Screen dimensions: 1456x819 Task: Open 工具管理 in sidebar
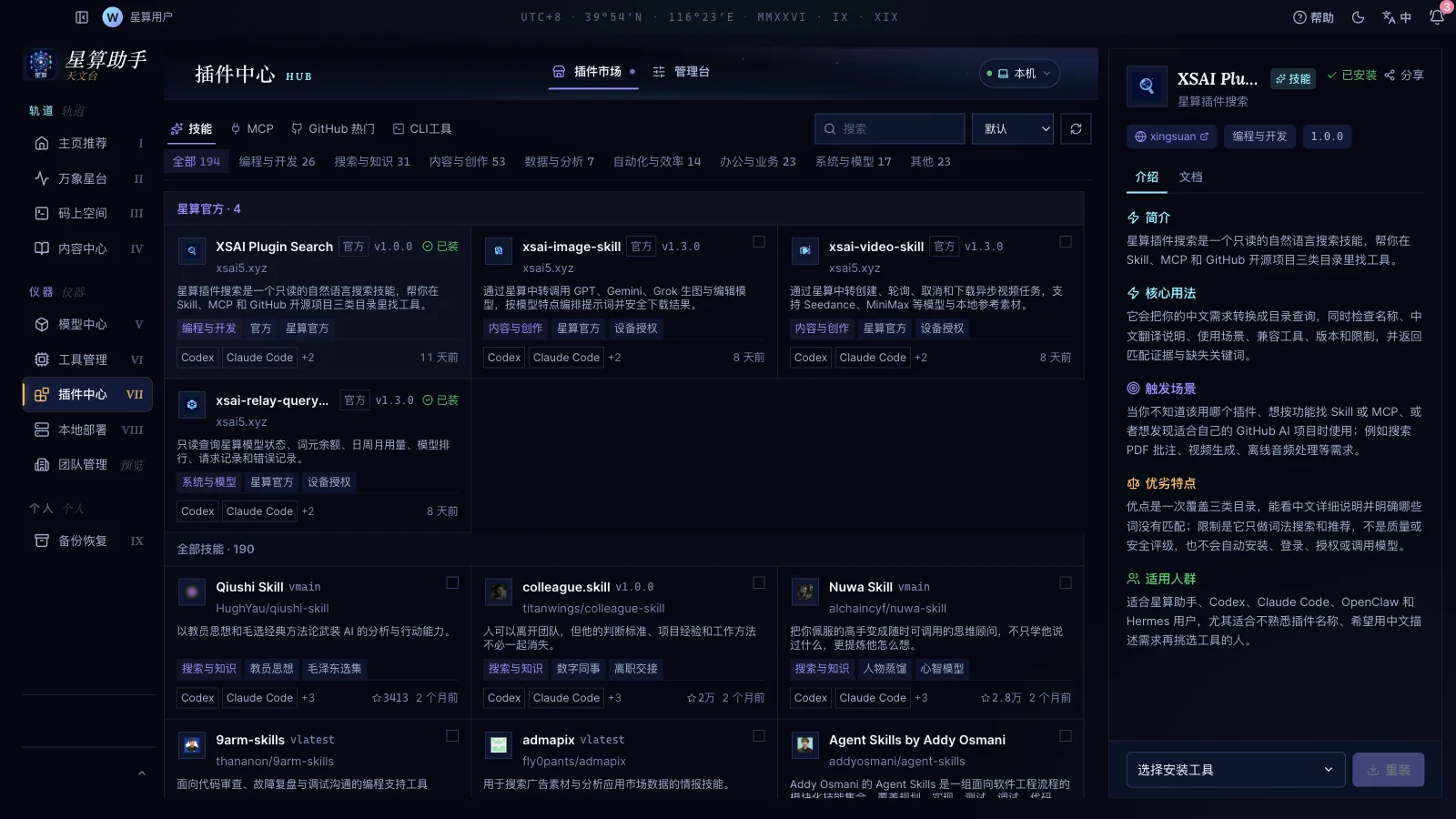click(x=87, y=359)
